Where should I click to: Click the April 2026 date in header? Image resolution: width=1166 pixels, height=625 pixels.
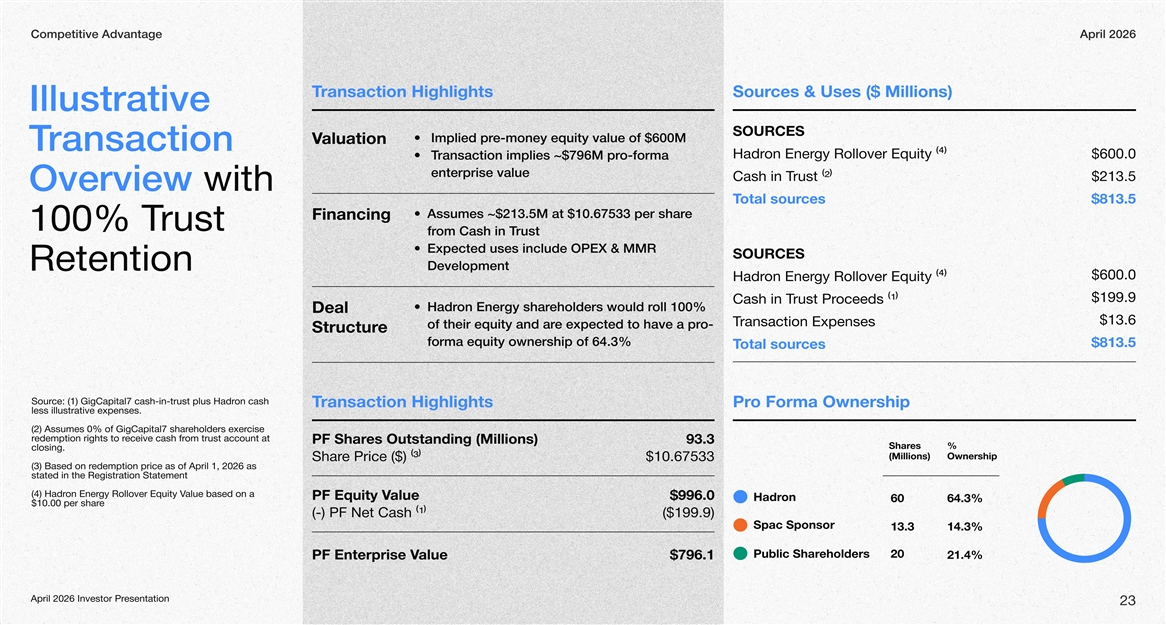1108,35
